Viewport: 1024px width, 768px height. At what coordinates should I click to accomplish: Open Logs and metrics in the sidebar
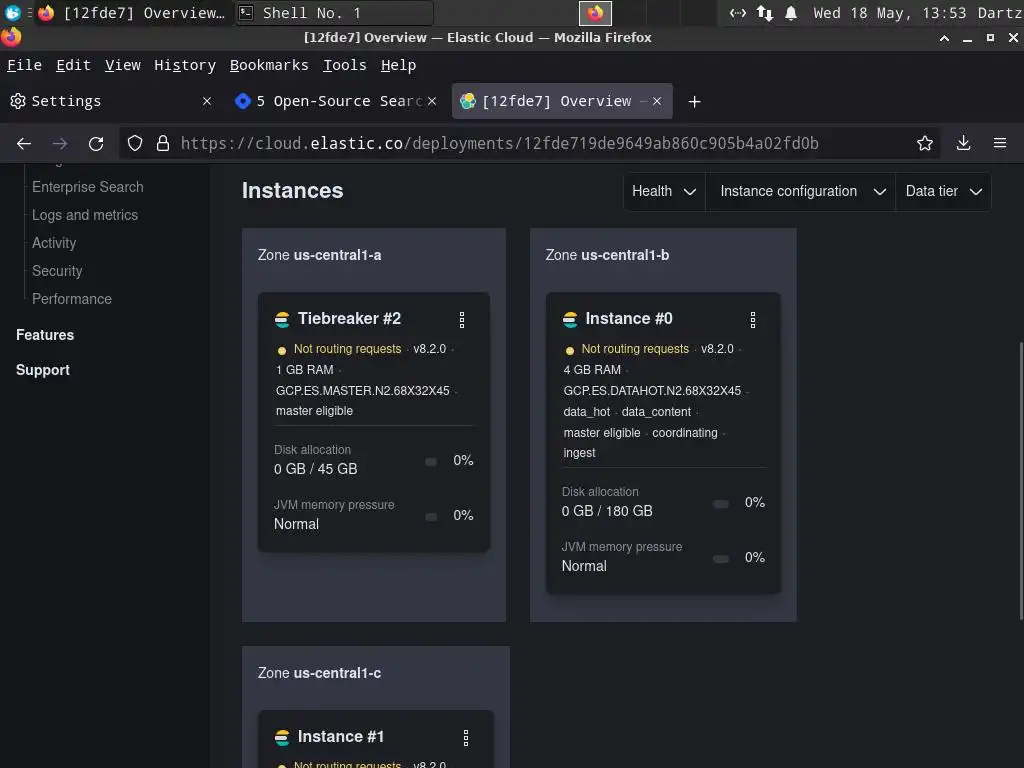click(85, 215)
